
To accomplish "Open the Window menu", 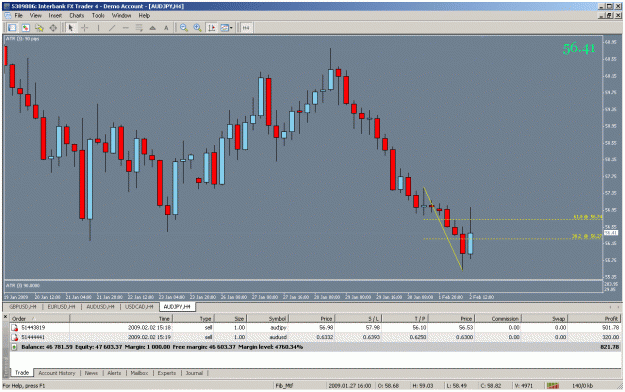I will pos(121,16).
